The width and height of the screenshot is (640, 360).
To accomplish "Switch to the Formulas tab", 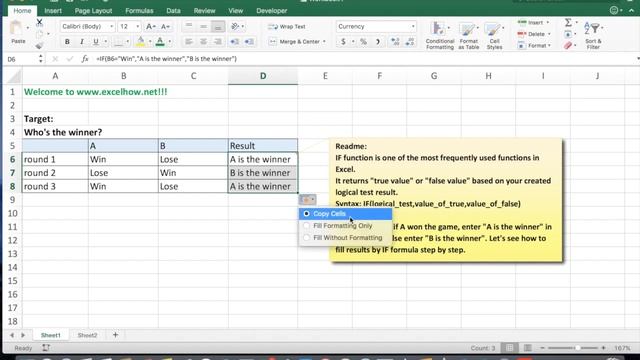I will 139,11.
